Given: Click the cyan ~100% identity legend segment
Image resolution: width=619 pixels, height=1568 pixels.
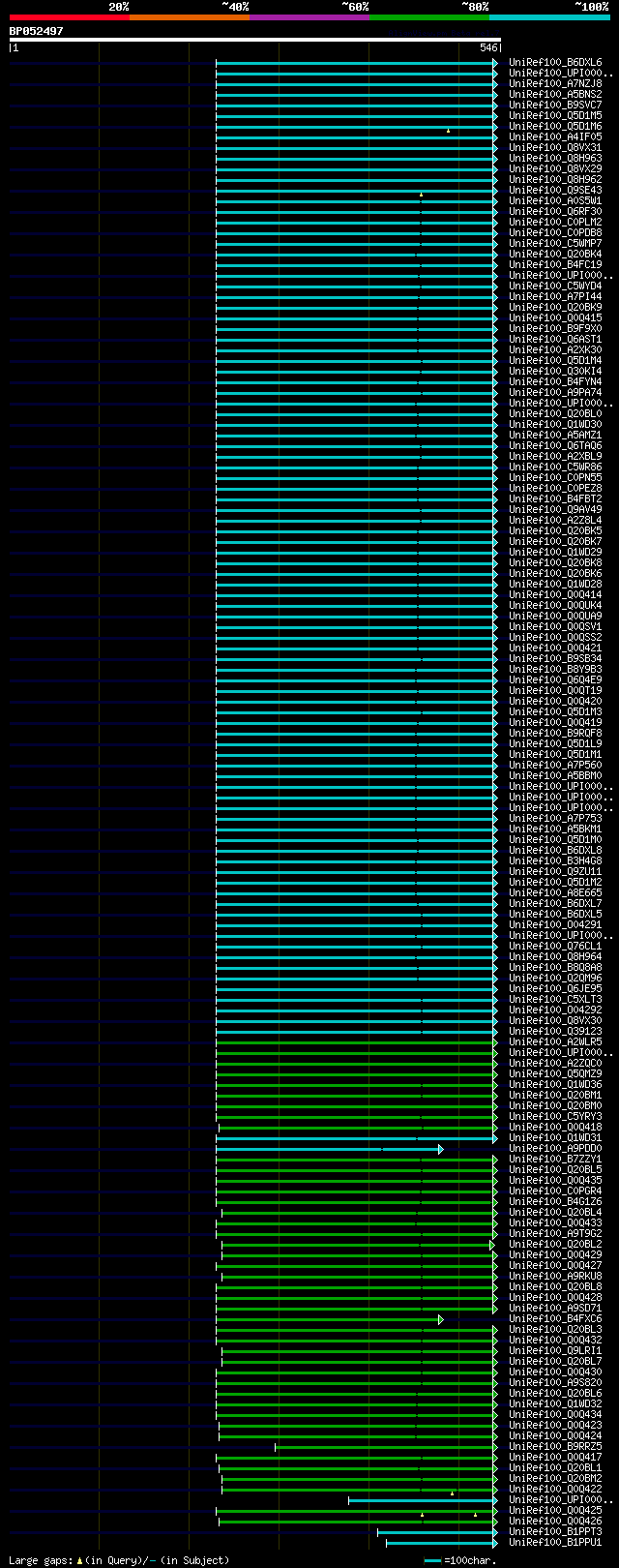Looking at the screenshot, I should click(x=549, y=17).
